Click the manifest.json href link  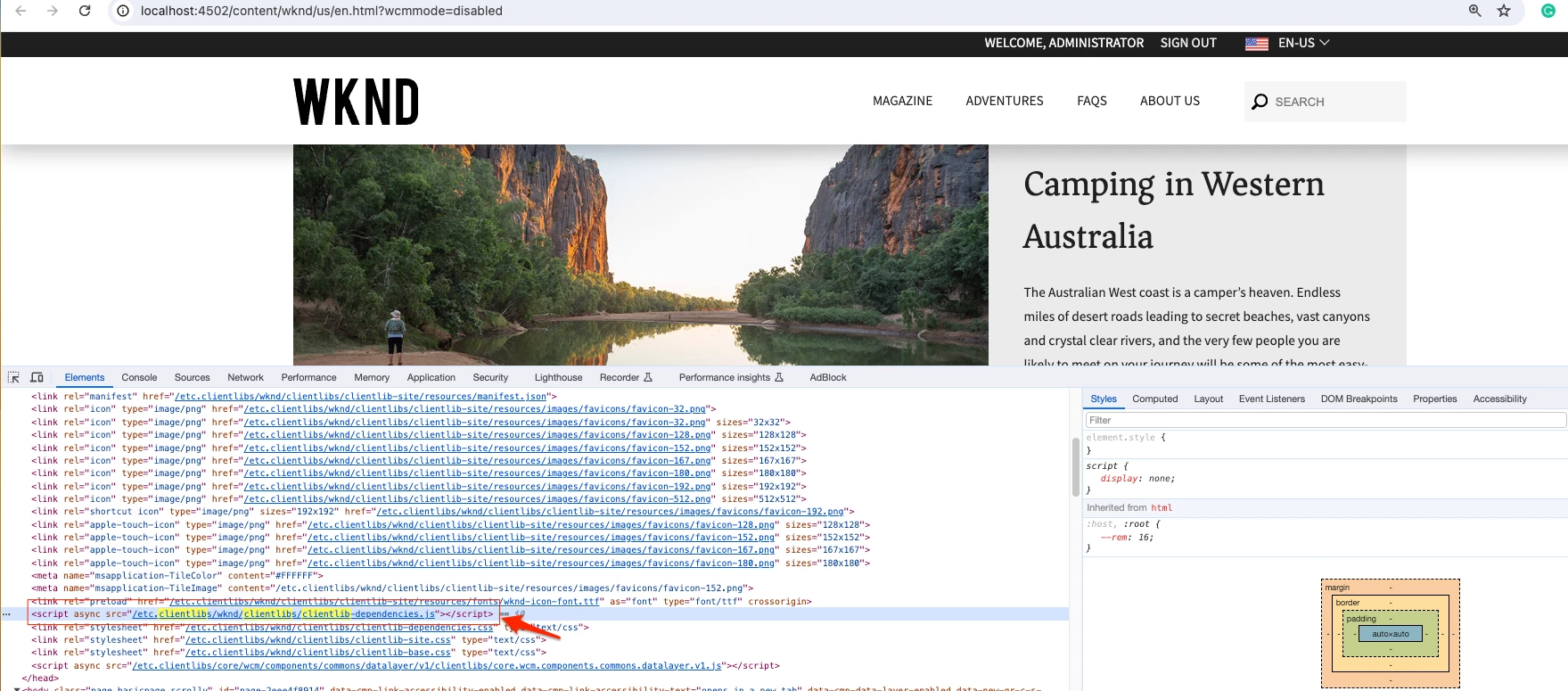pos(361,397)
